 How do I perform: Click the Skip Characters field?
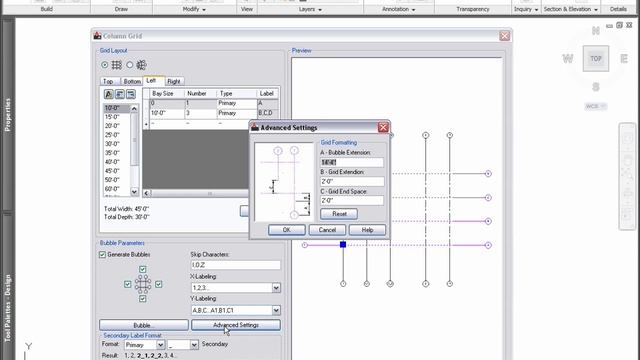click(x=236, y=265)
